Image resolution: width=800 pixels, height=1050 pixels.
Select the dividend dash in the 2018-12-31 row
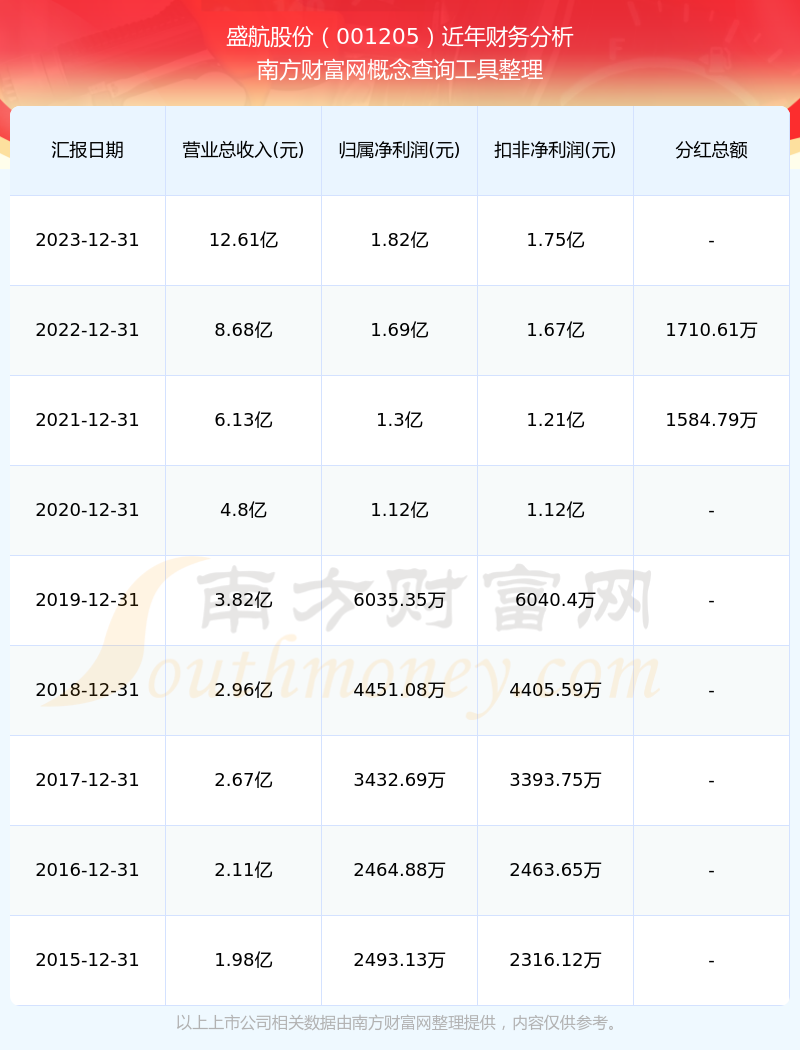(712, 691)
